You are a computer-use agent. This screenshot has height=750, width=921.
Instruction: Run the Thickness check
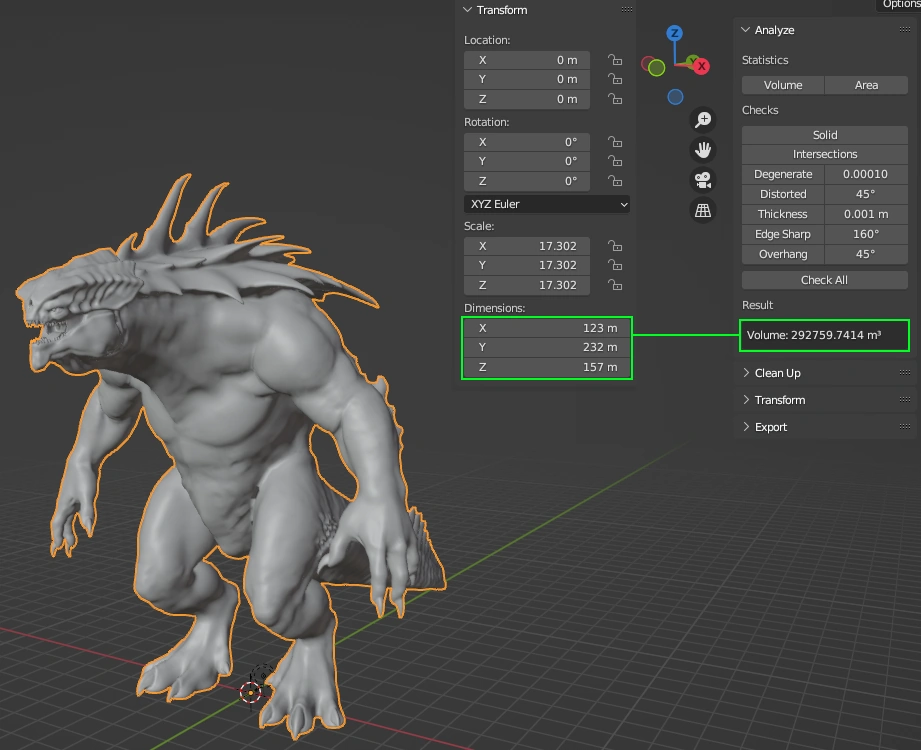coord(783,214)
